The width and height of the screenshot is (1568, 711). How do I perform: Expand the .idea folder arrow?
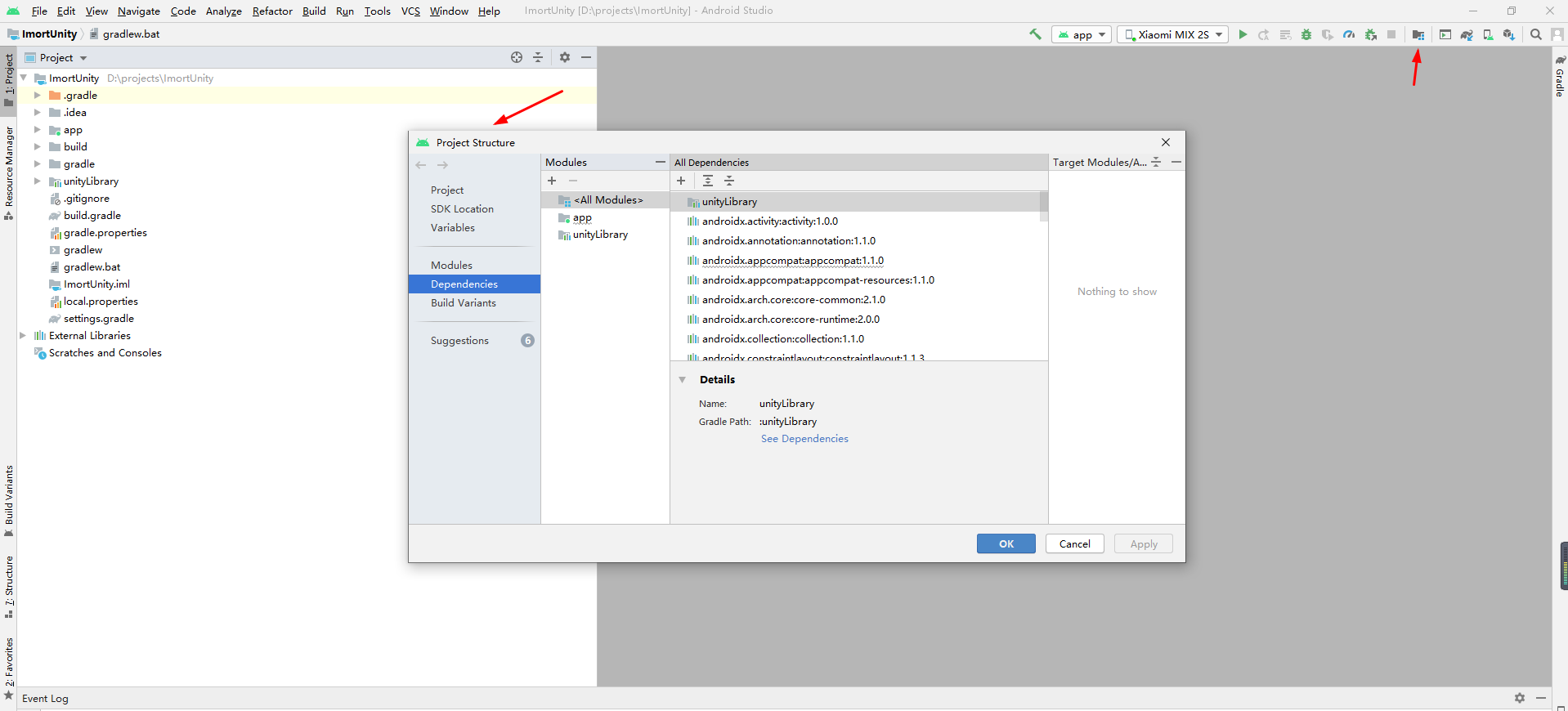(x=37, y=113)
